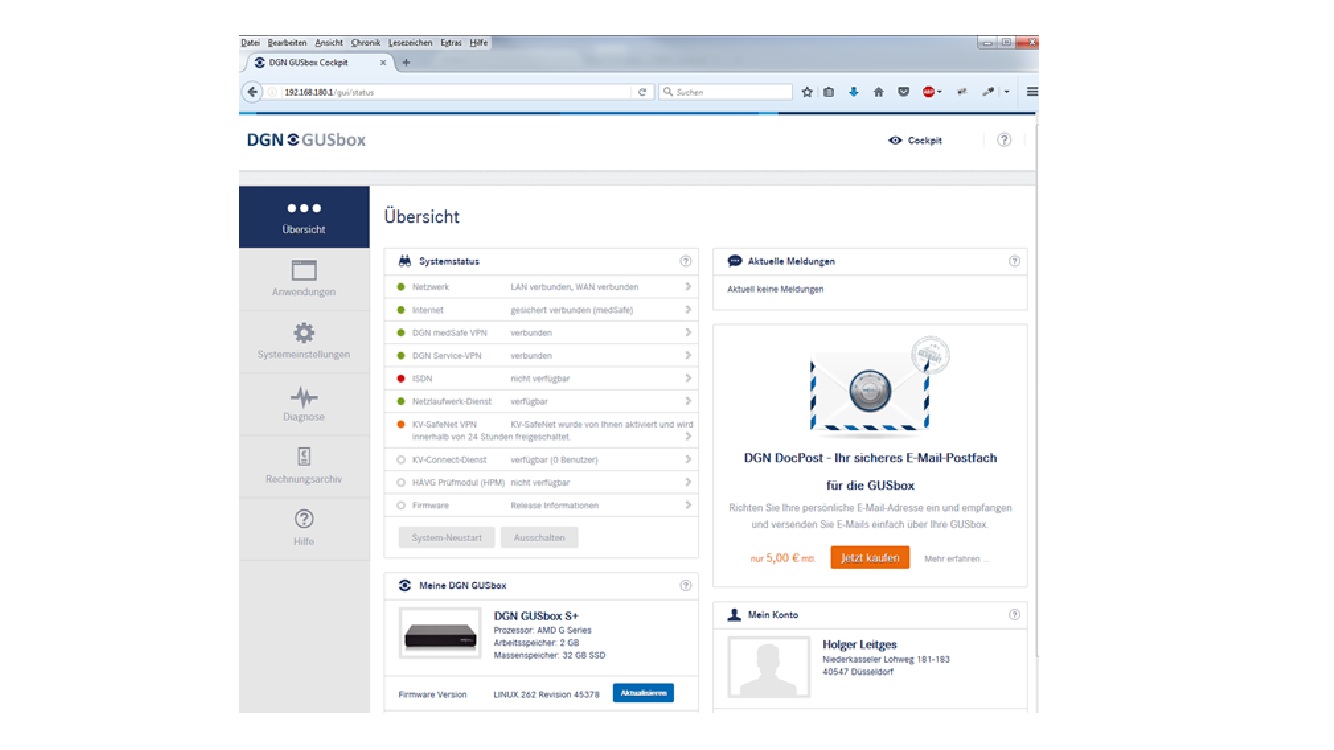The height and width of the screenshot is (750, 1334).
Task: Click the DGN GUSbox logo
Action: pyautogui.click(x=306, y=140)
